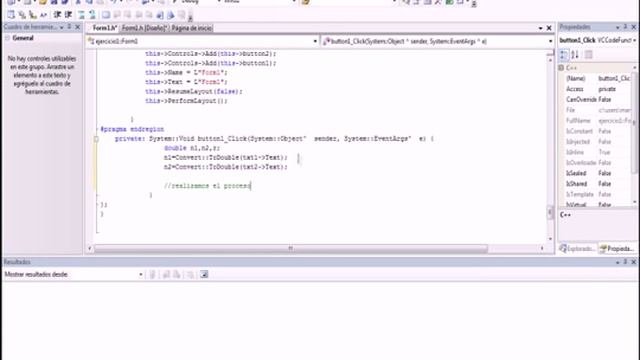The width and height of the screenshot is (640, 360).
Task: Click the decrease indent toolbar icon
Action: (x=57, y=15)
